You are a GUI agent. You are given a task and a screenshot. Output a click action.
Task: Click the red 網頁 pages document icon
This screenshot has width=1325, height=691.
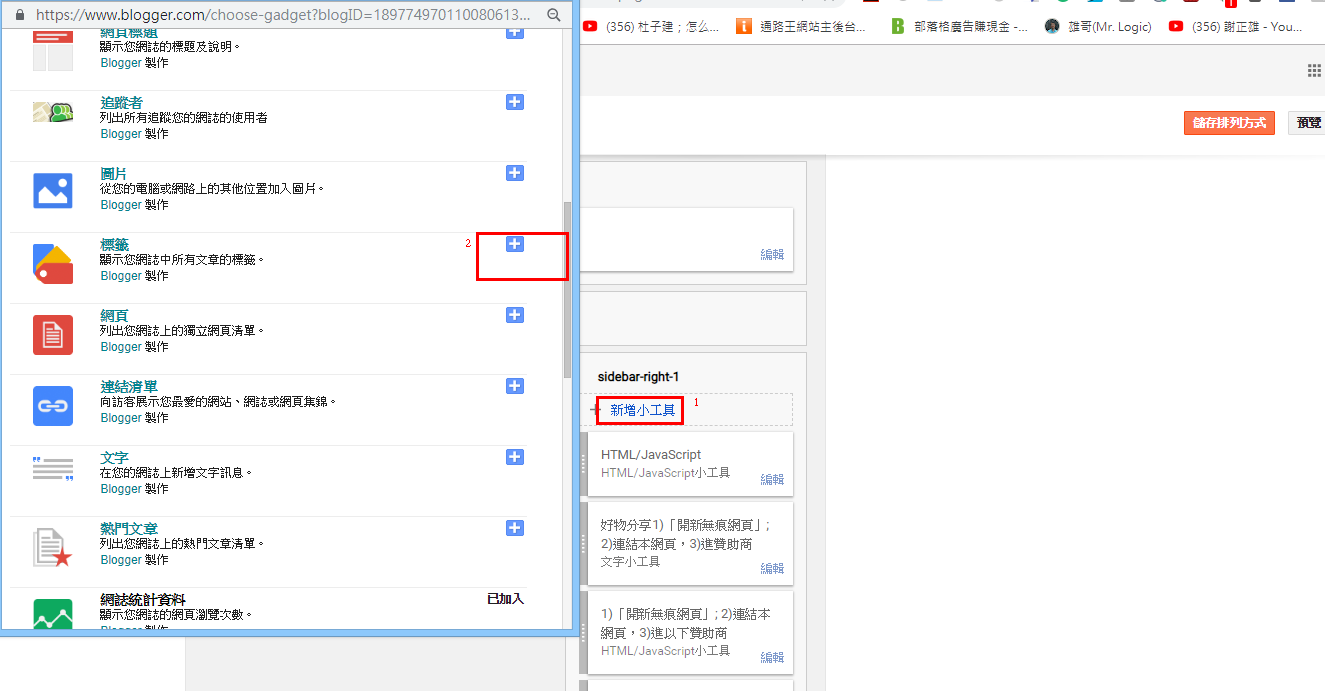53,335
